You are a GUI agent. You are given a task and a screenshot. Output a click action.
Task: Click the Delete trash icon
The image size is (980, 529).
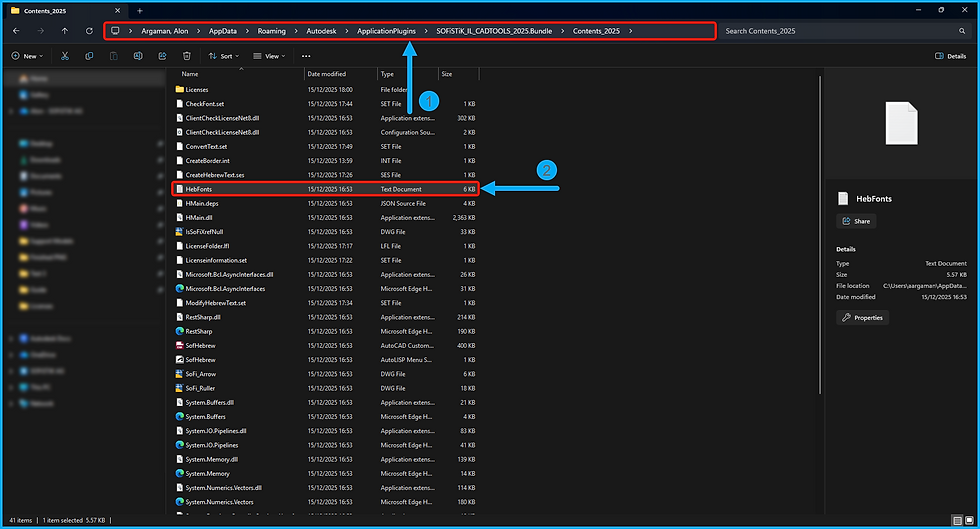click(x=186, y=56)
